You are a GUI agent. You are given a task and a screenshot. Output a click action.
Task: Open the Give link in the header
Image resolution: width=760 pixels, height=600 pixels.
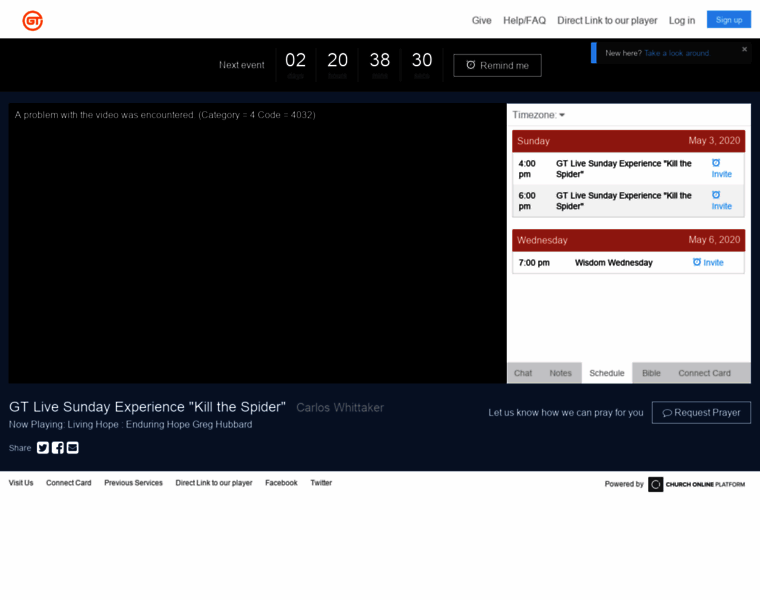(481, 20)
